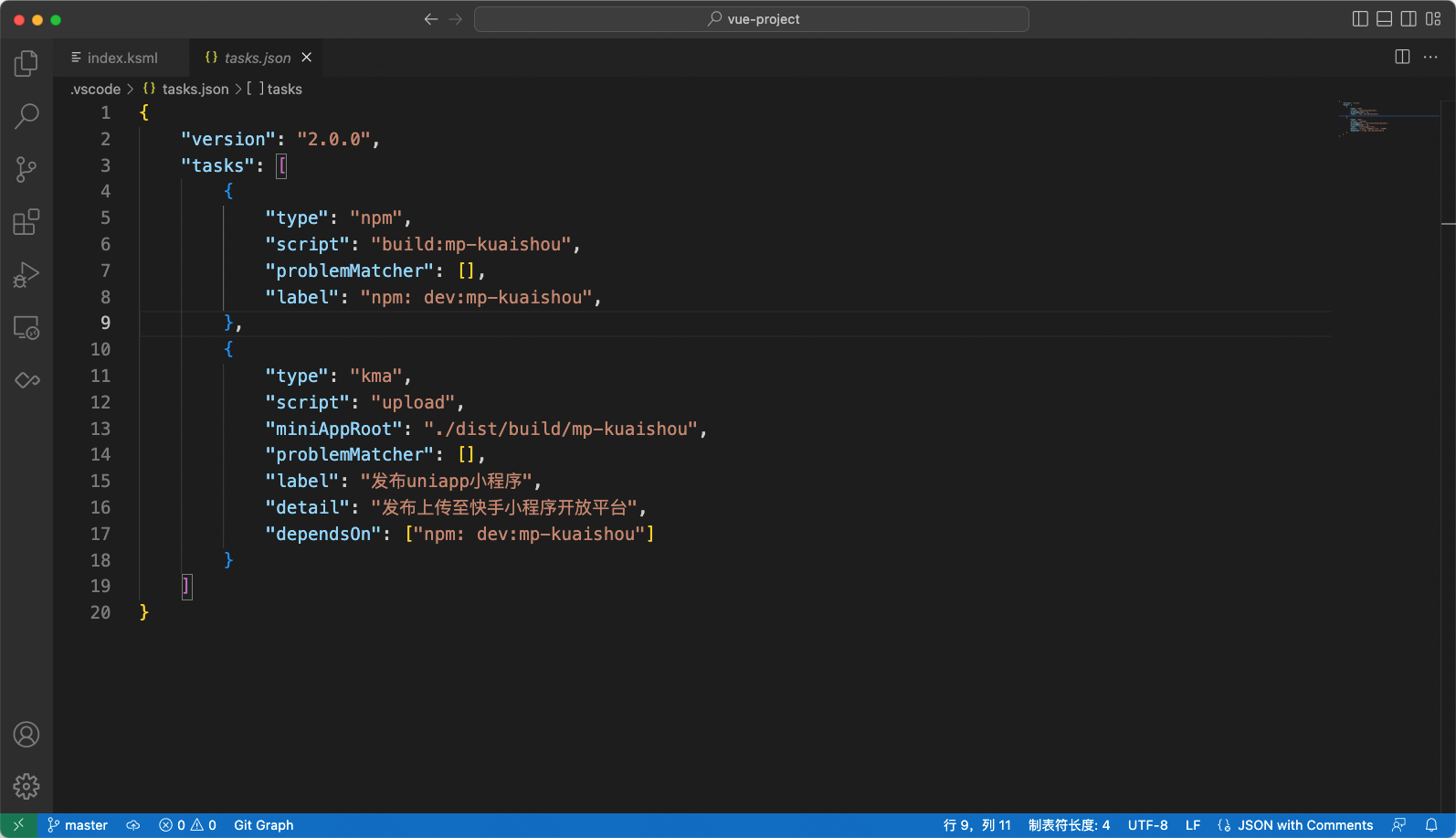Click "problemMatcher" key on line 7
Screen dimensions: 1456x838
coord(350,270)
